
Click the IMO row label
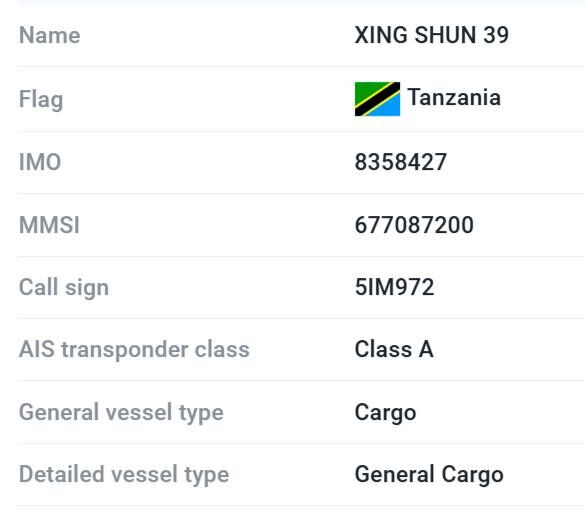(x=40, y=162)
